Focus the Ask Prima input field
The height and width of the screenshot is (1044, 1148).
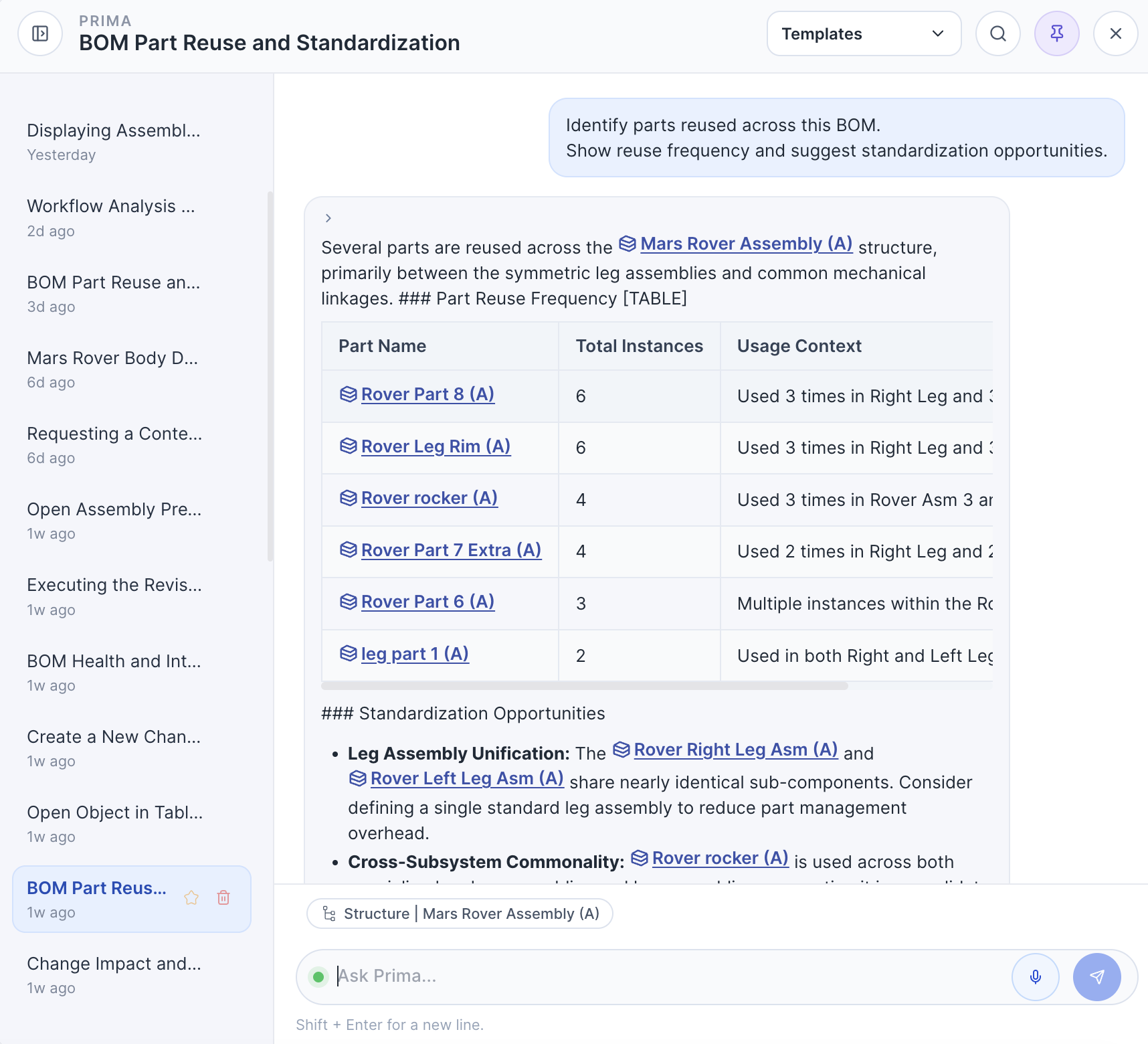[669, 976]
